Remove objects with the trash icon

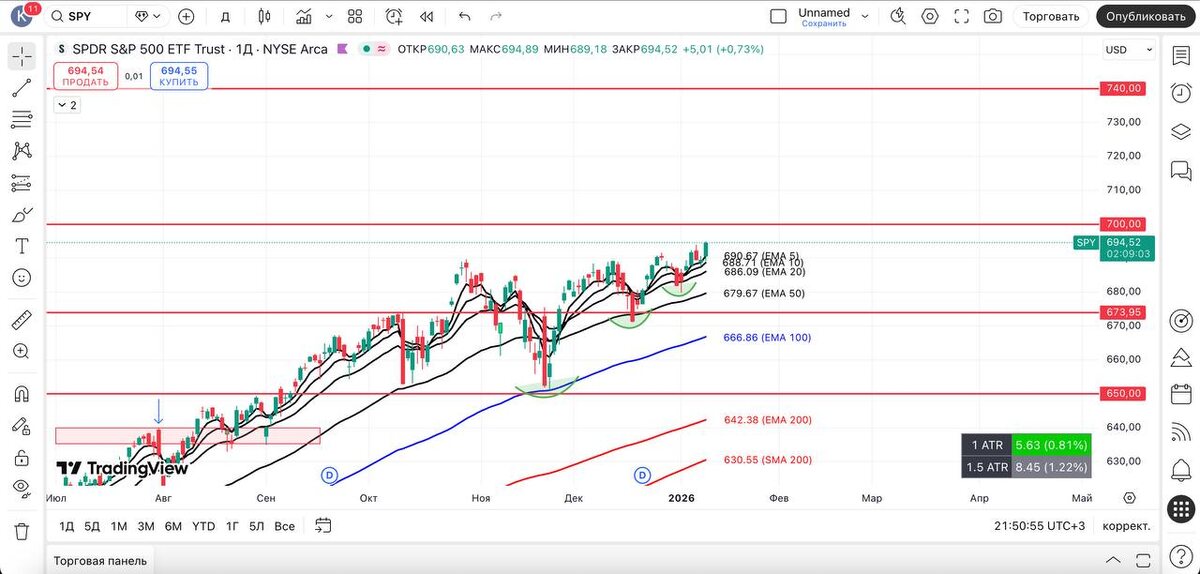coord(21,531)
